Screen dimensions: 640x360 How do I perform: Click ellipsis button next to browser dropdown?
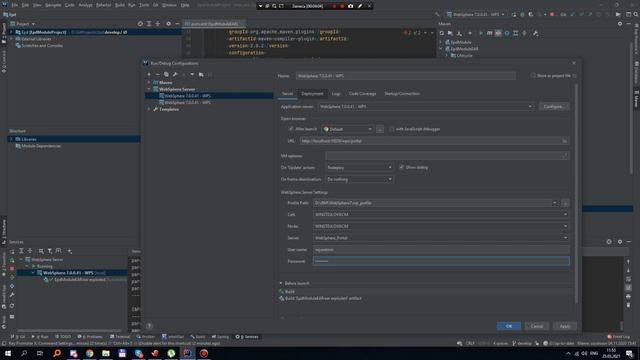[380, 129]
